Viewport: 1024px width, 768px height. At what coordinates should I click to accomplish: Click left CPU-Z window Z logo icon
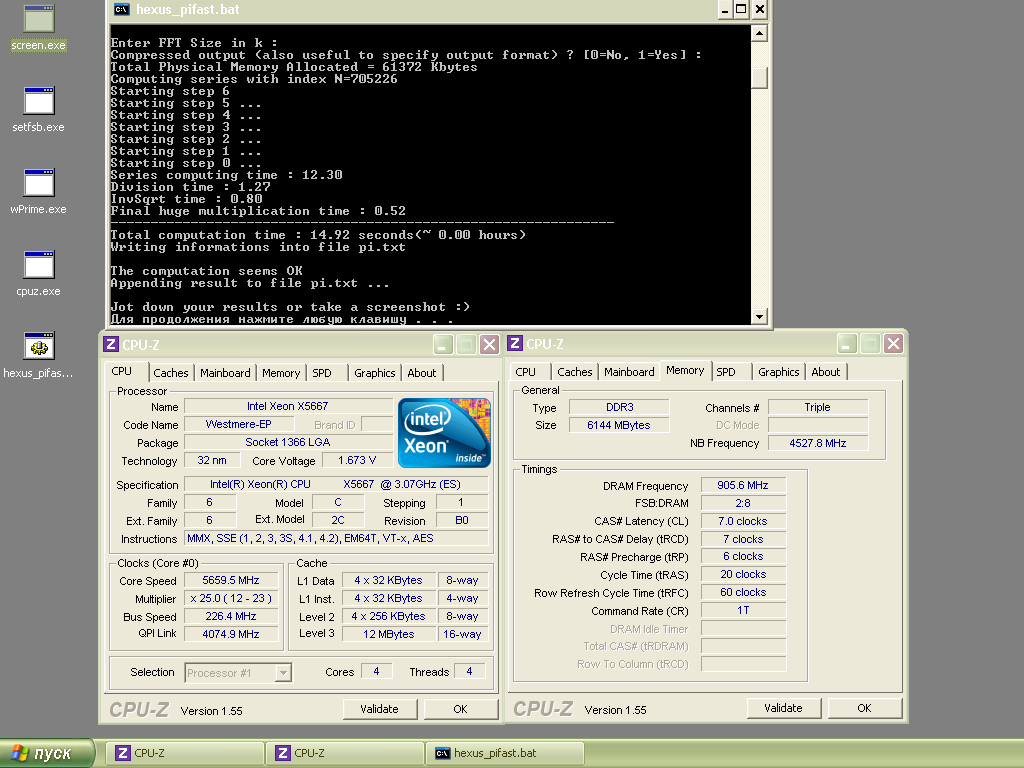pyautogui.click(x=111, y=344)
